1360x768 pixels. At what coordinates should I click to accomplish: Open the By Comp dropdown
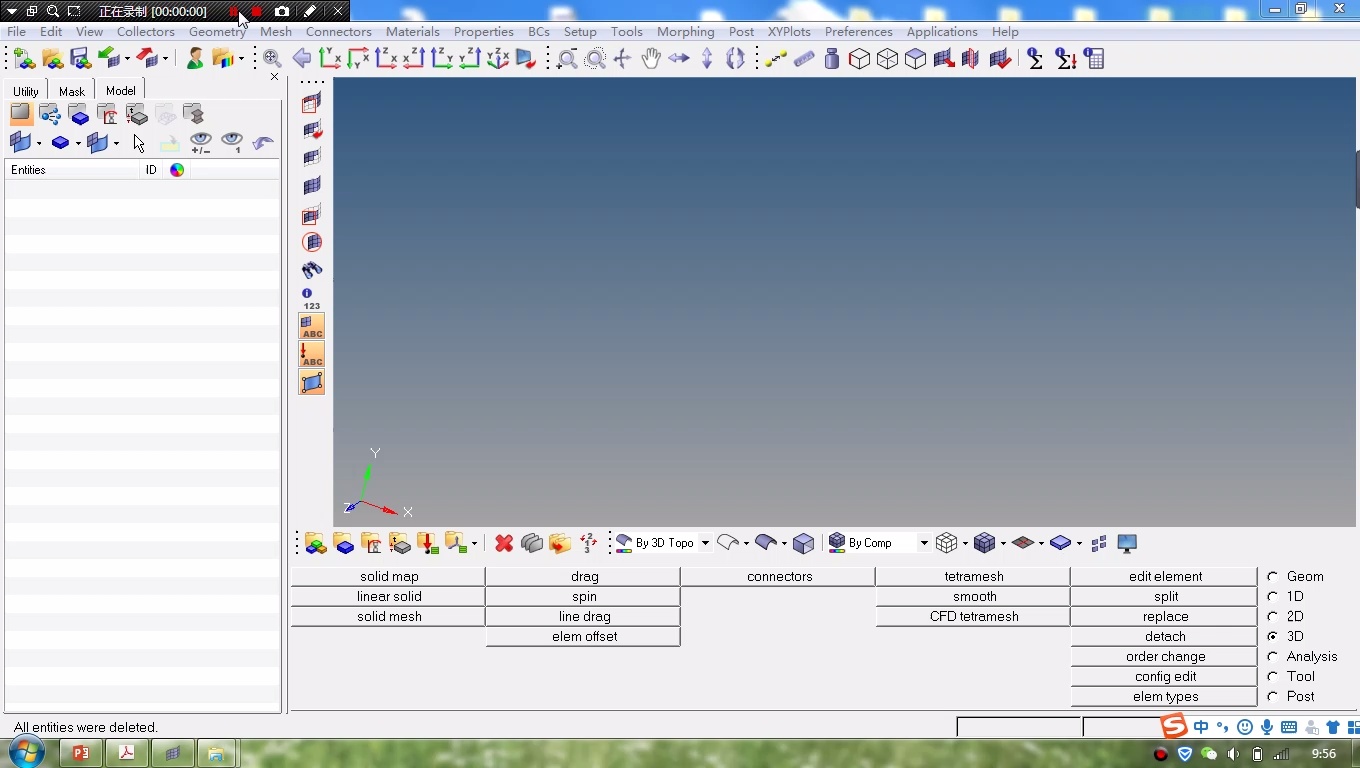pyautogui.click(x=923, y=543)
